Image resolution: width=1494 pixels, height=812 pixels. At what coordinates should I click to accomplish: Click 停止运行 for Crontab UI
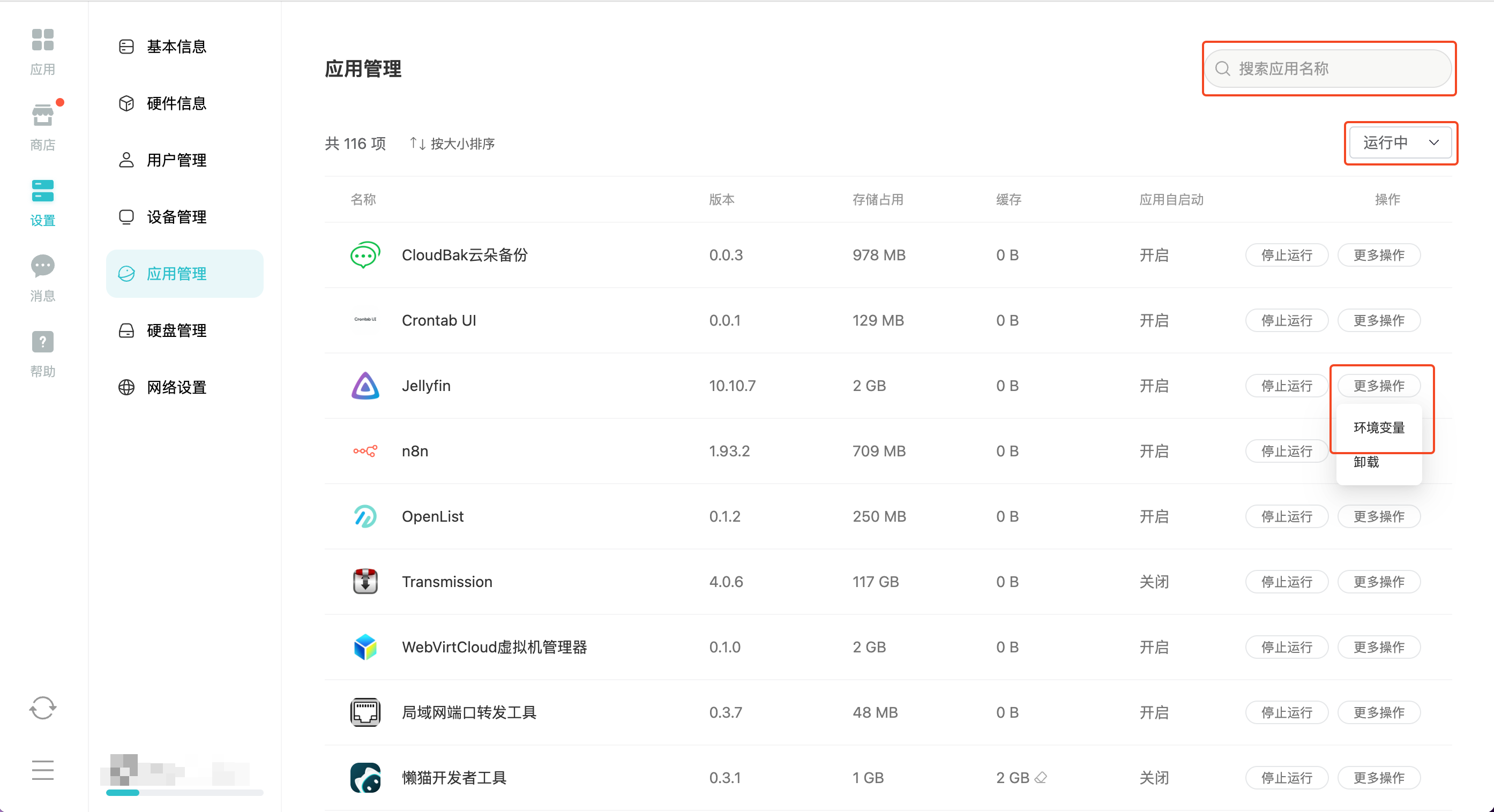click(x=1287, y=320)
